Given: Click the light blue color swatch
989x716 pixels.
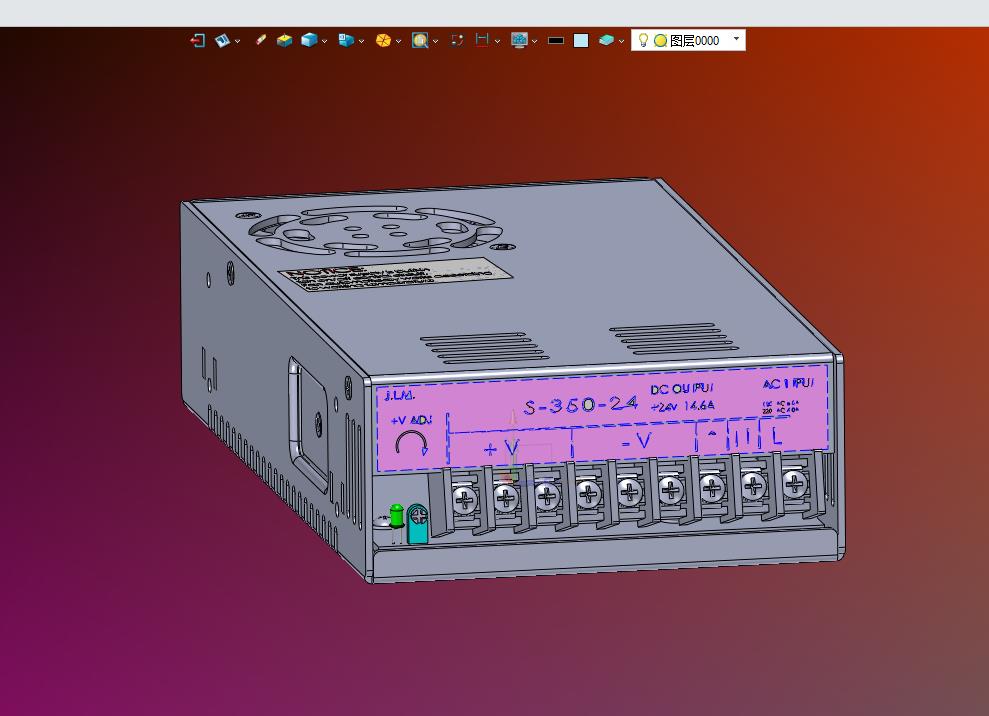Looking at the screenshot, I should pyautogui.click(x=581, y=40).
